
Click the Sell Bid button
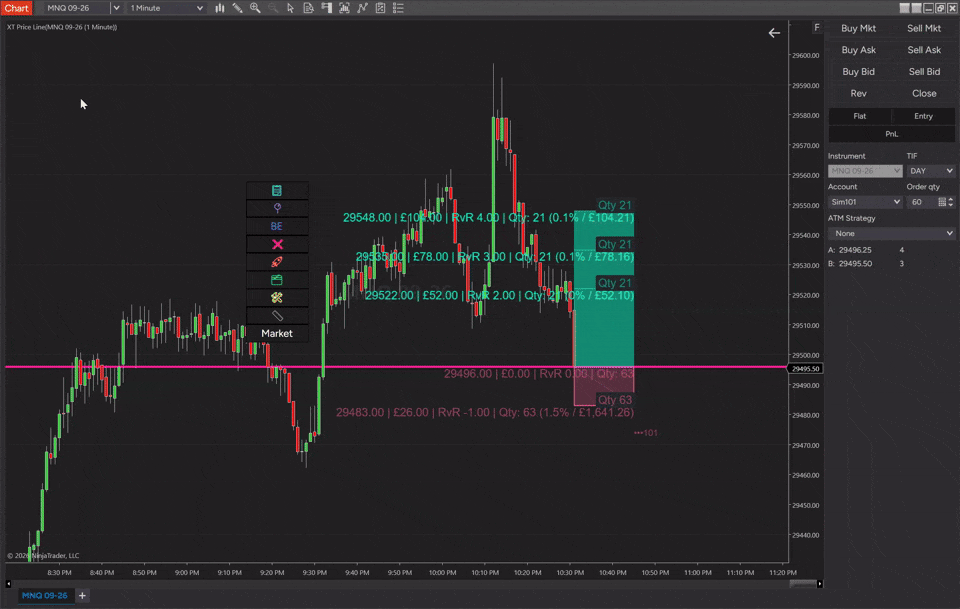(924, 72)
